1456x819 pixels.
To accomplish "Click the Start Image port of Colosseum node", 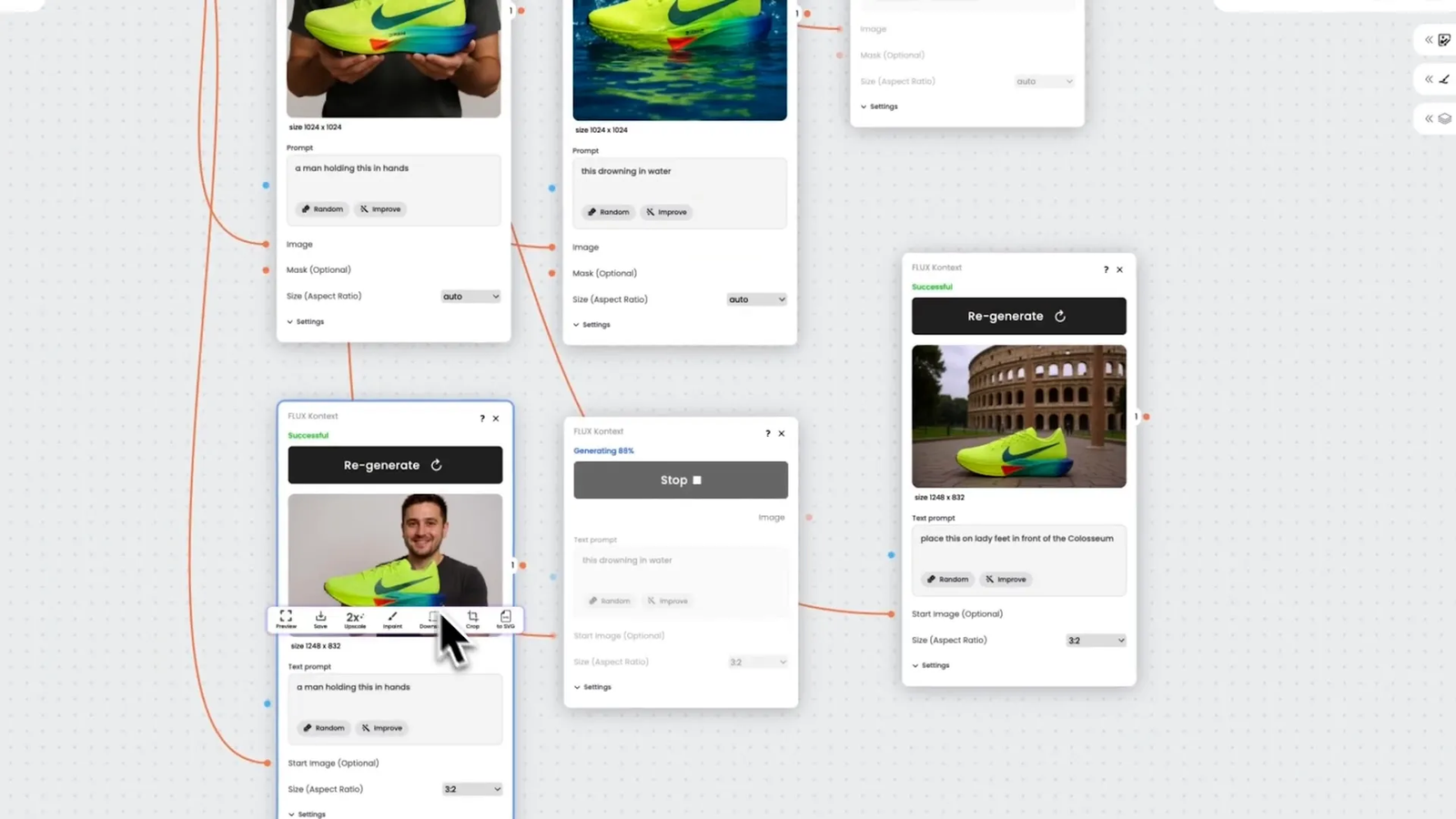I will [891, 614].
